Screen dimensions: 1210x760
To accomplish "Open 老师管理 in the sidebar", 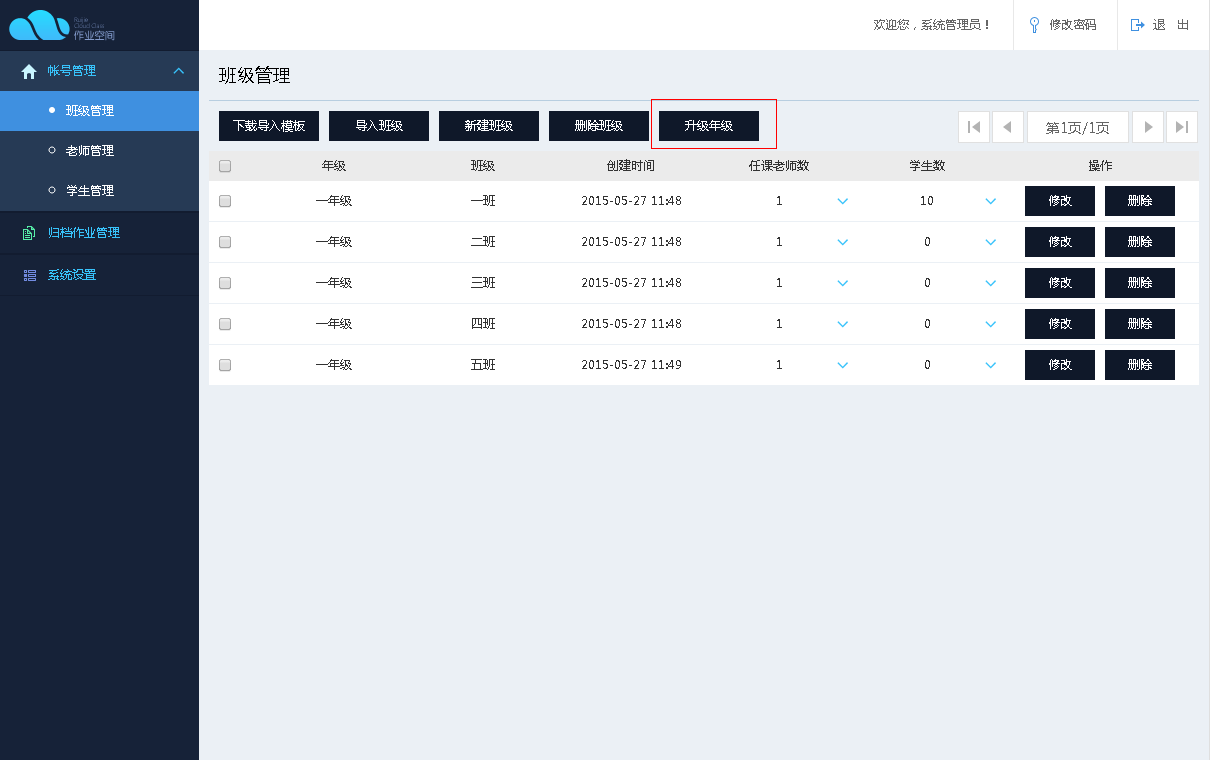I will click(x=90, y=151).
